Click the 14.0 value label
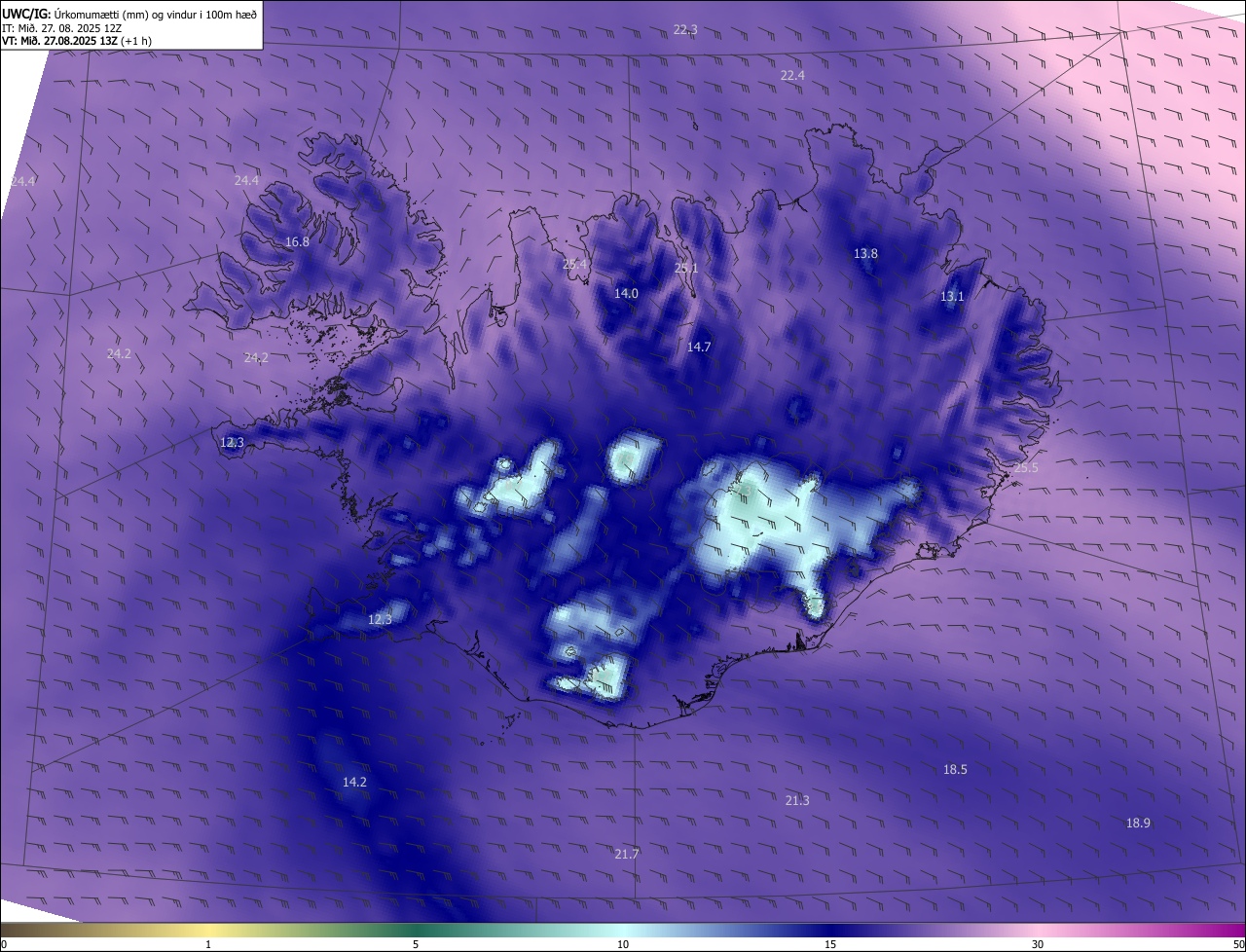The image size is (1246, 952). tap(626, 294)
